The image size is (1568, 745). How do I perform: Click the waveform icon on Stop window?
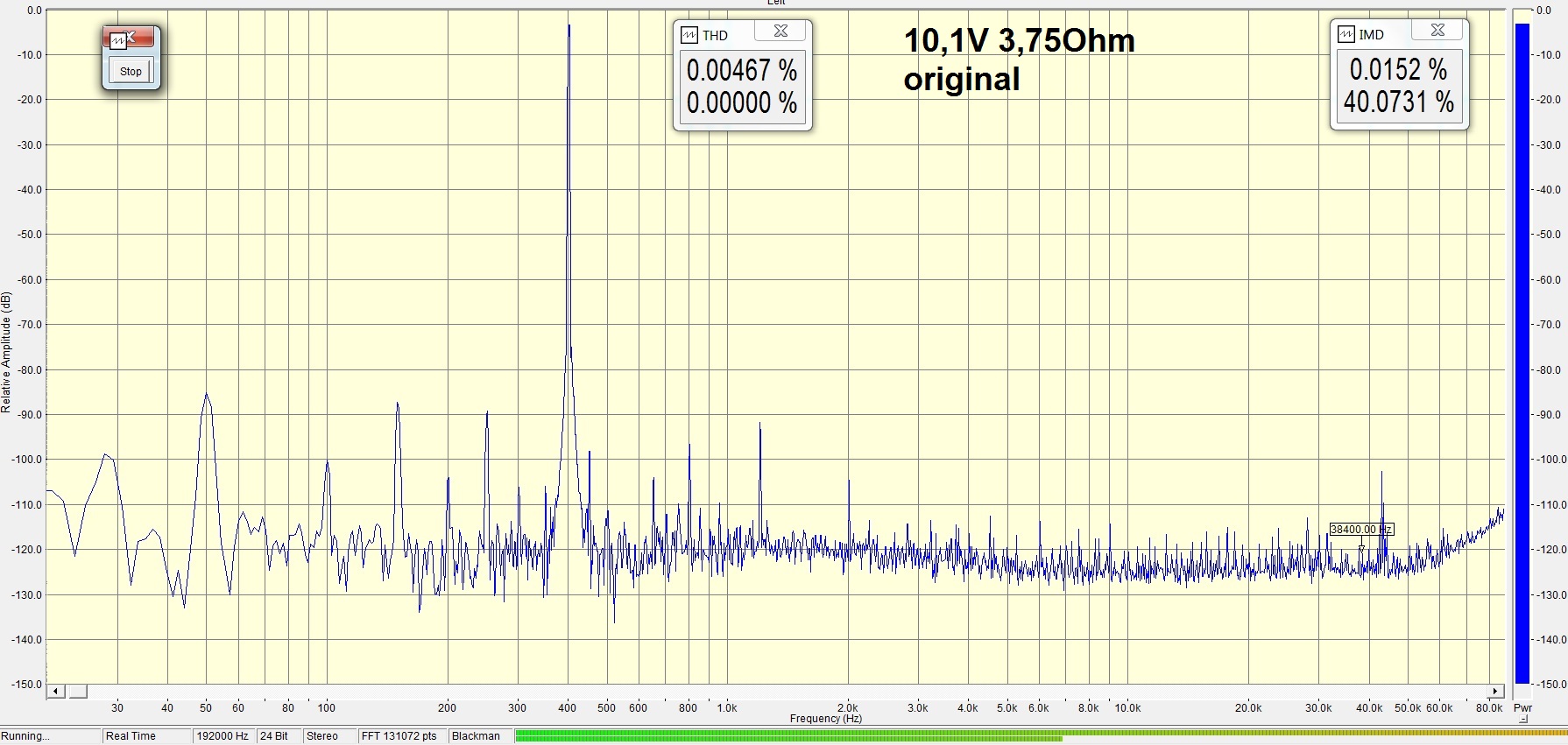click(118, 41)
